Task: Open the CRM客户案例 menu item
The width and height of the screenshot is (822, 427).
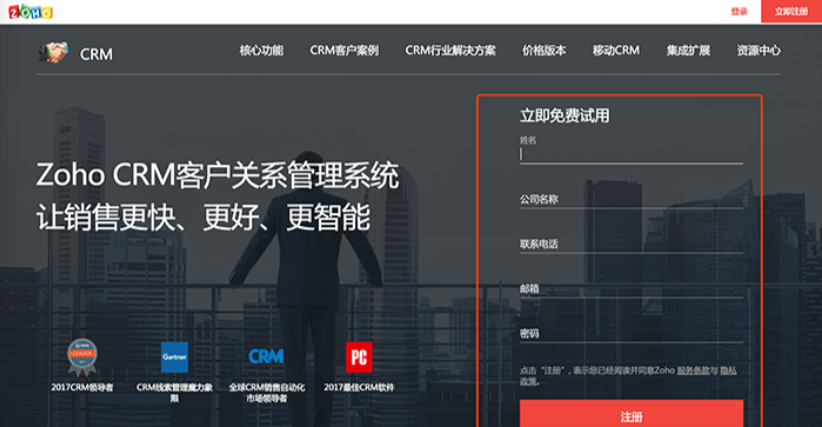Action: (344, 51)
